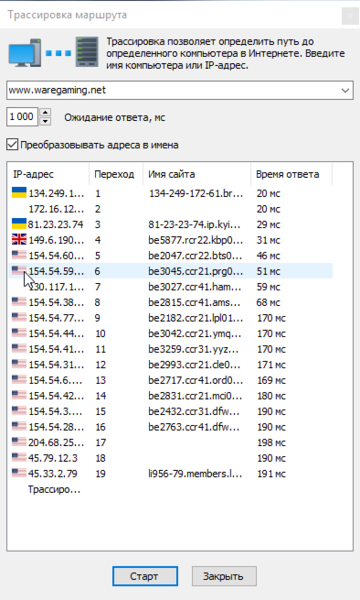This screenshot has height=600, width=360.
Task: Select host name 81-23-23-74.ip.kyi…
Action: [194, 224]
